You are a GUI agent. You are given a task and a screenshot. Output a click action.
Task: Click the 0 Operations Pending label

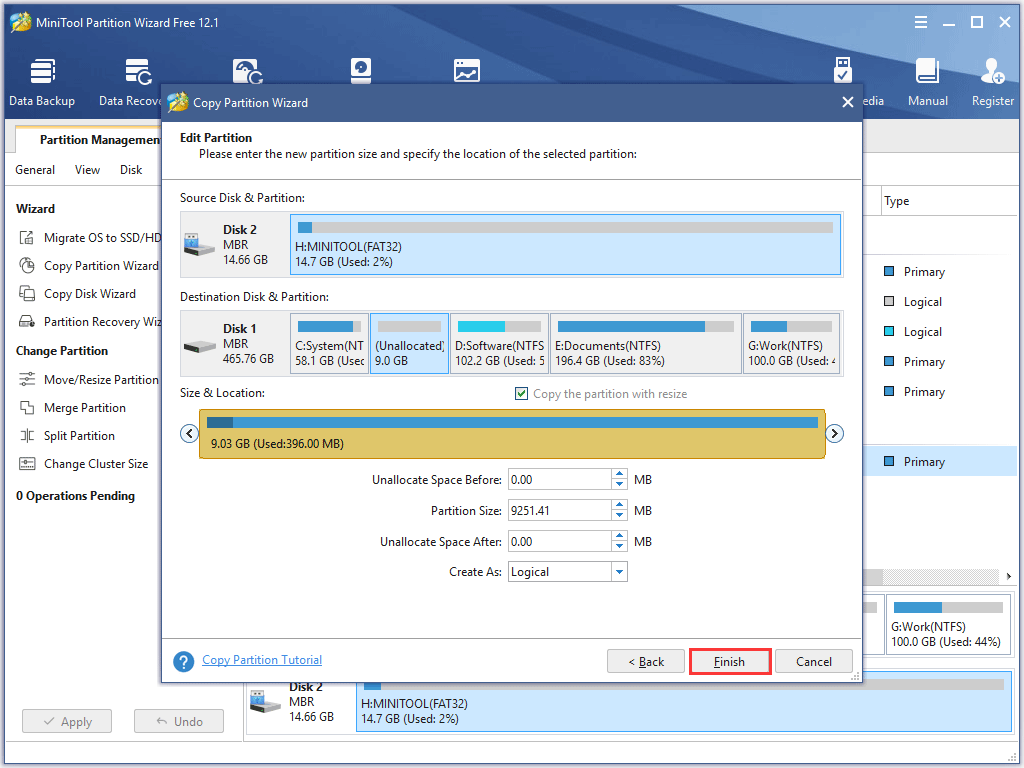[76, 496]
